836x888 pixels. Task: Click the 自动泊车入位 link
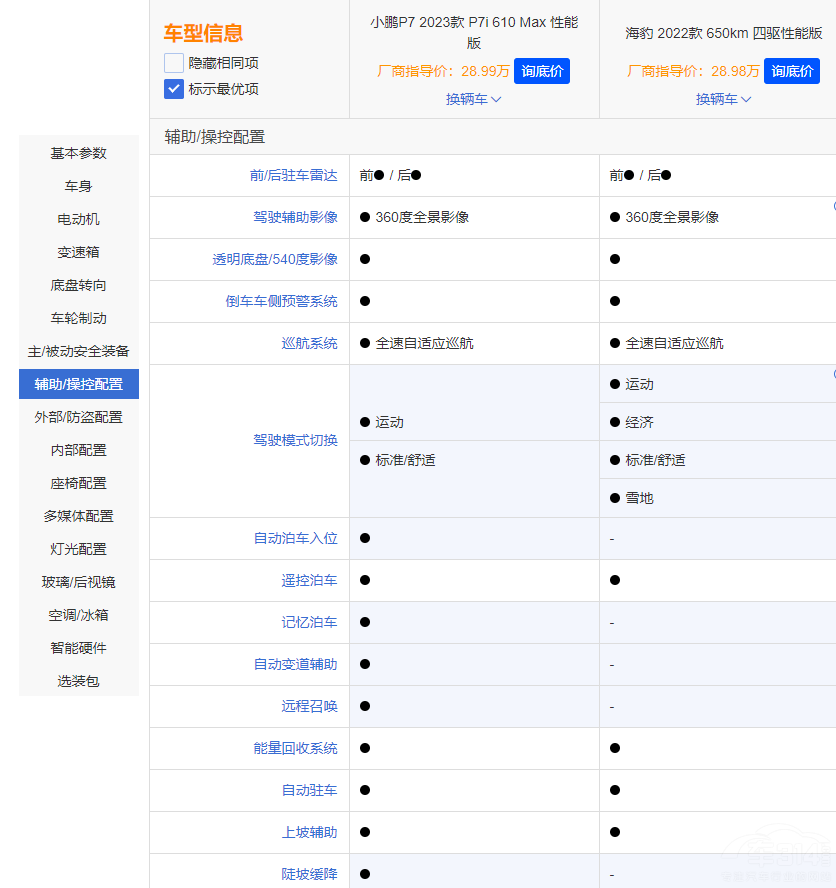(x=296, y=538)
